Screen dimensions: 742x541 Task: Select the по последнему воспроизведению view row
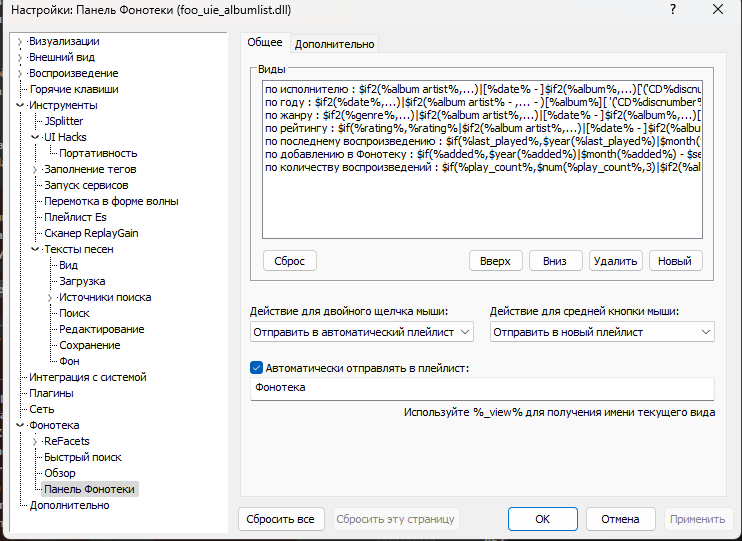point(482,141)
